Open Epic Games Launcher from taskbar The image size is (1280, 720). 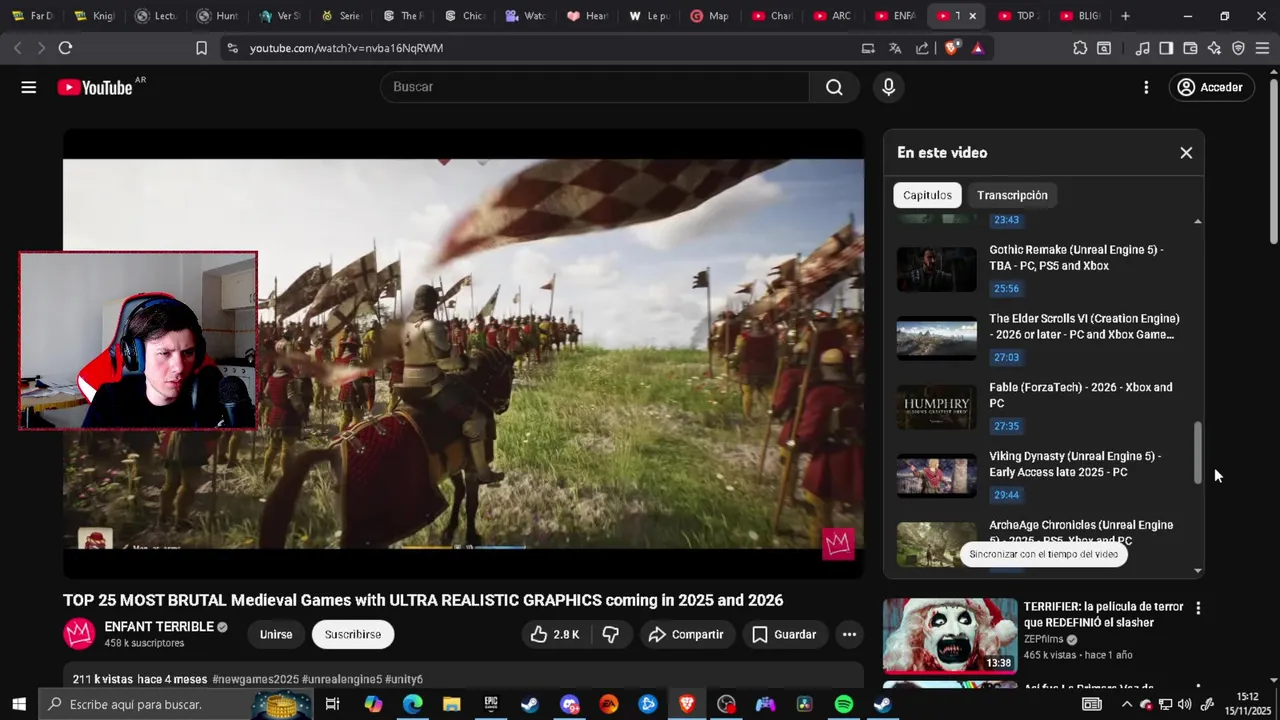(x=490, y=704)
